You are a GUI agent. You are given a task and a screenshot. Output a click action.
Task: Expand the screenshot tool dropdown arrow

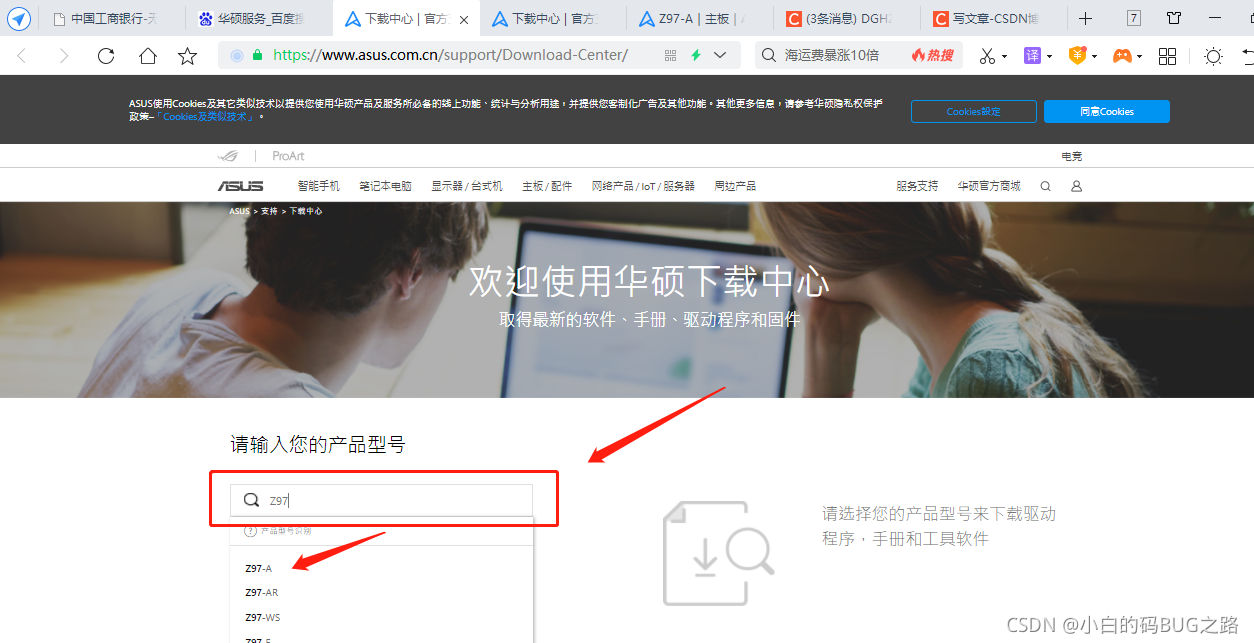point(1005,57)
